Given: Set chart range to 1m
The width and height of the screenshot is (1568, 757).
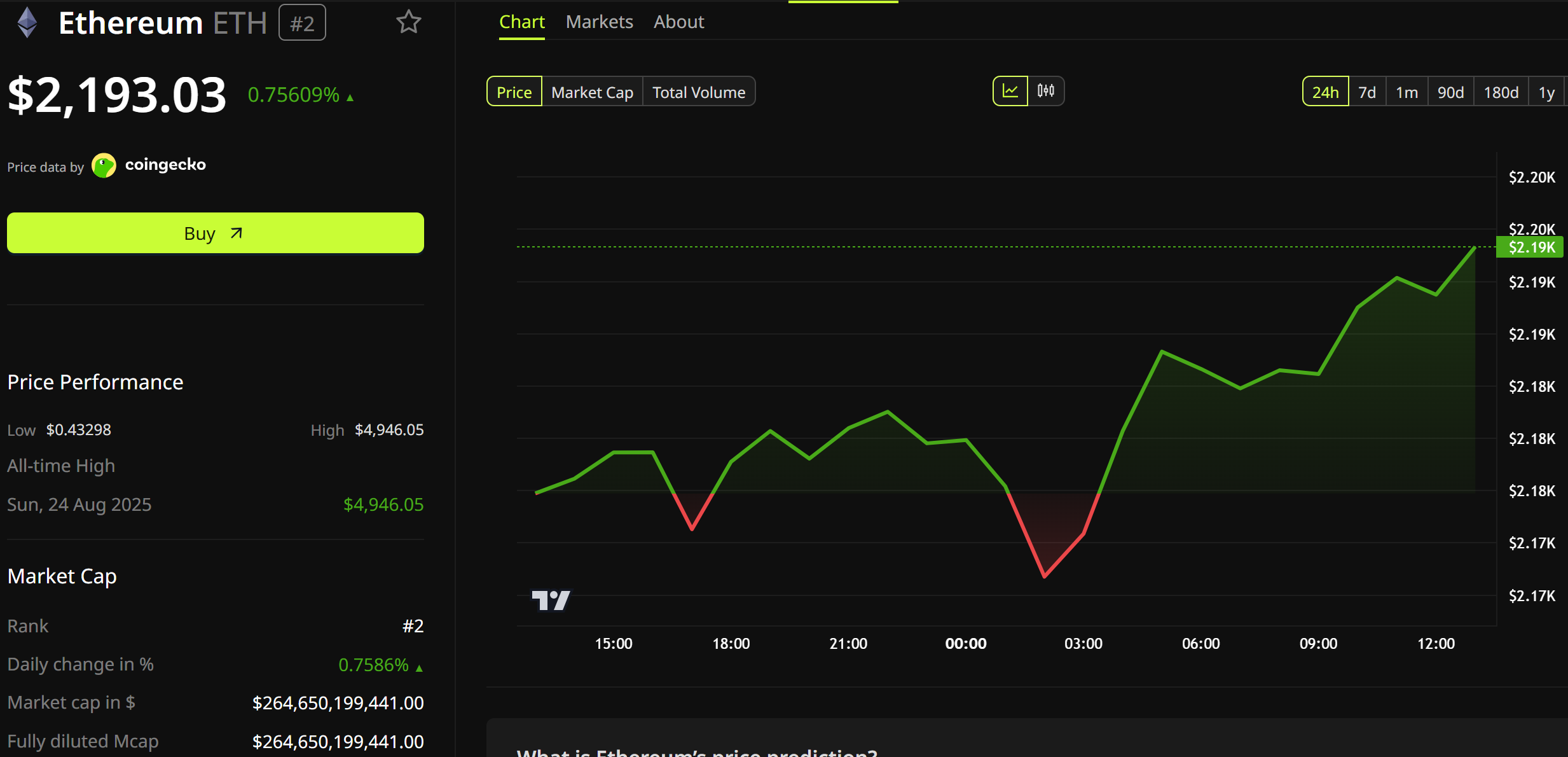Looking at the screenshot, I should pos(1406,92).
